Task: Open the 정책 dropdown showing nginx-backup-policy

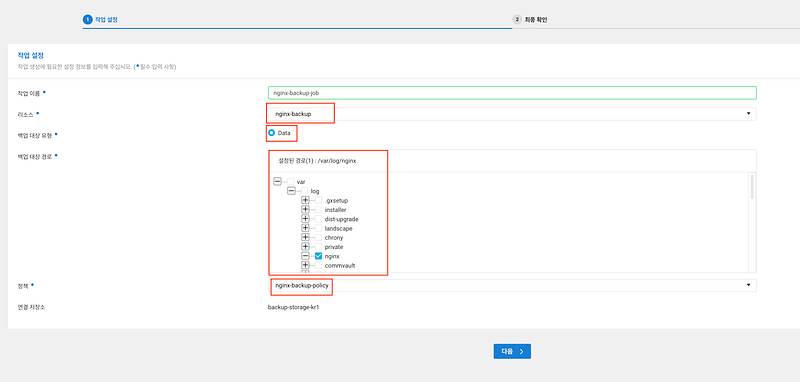Action: 512,285
